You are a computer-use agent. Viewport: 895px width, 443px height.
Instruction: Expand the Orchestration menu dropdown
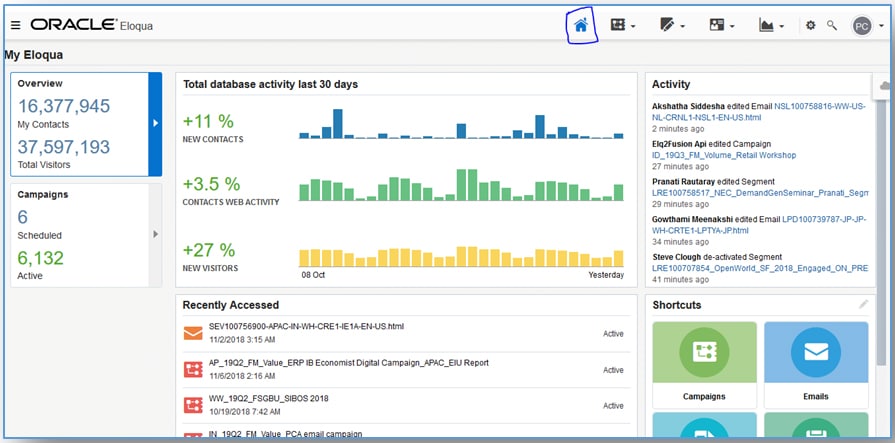click(x=622, y=26)
